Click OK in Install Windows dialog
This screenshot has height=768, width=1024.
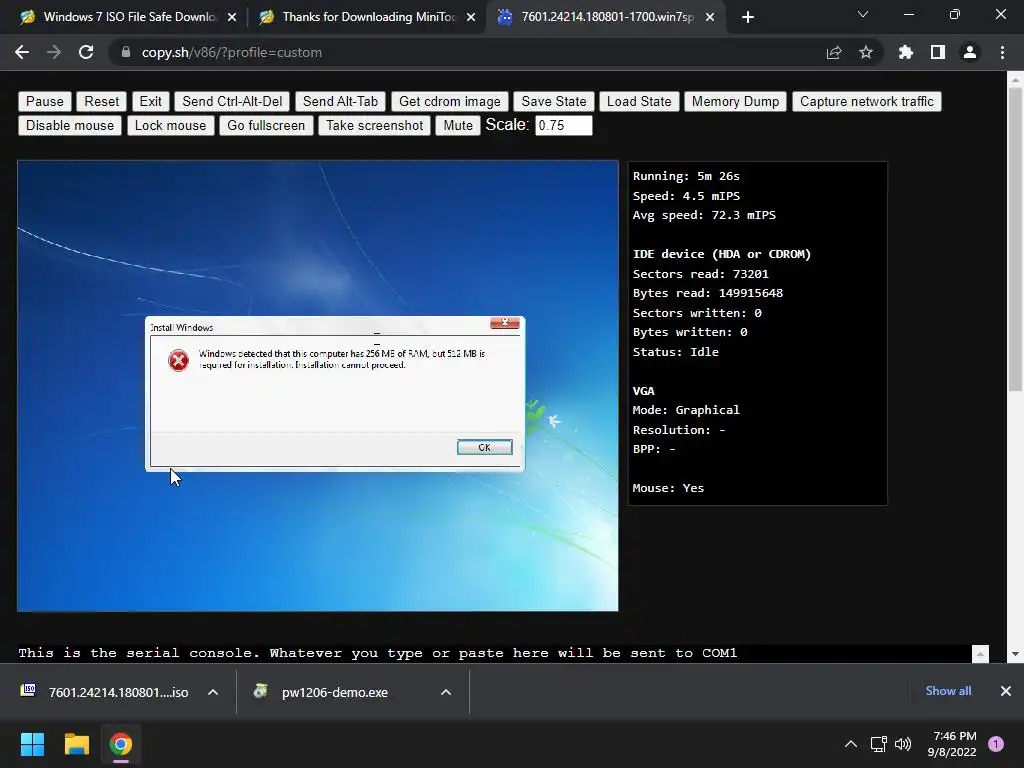pyautogui.click(x=485, y=447)
